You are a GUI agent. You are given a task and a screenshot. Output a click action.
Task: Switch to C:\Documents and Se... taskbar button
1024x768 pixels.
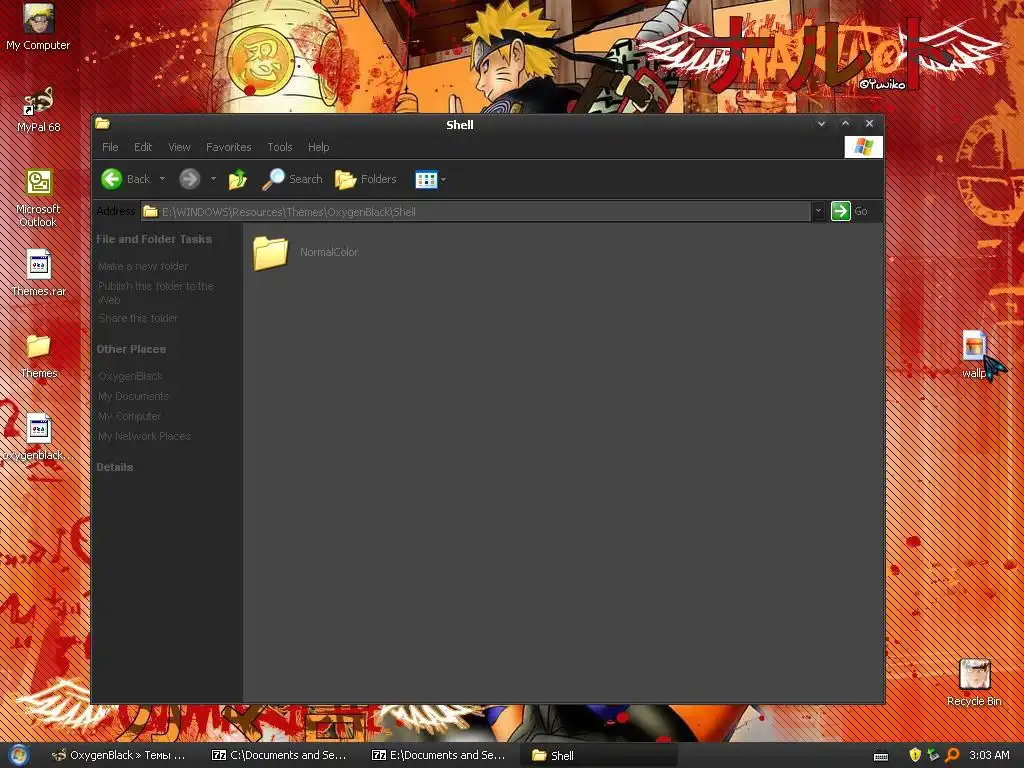[280, 755]
